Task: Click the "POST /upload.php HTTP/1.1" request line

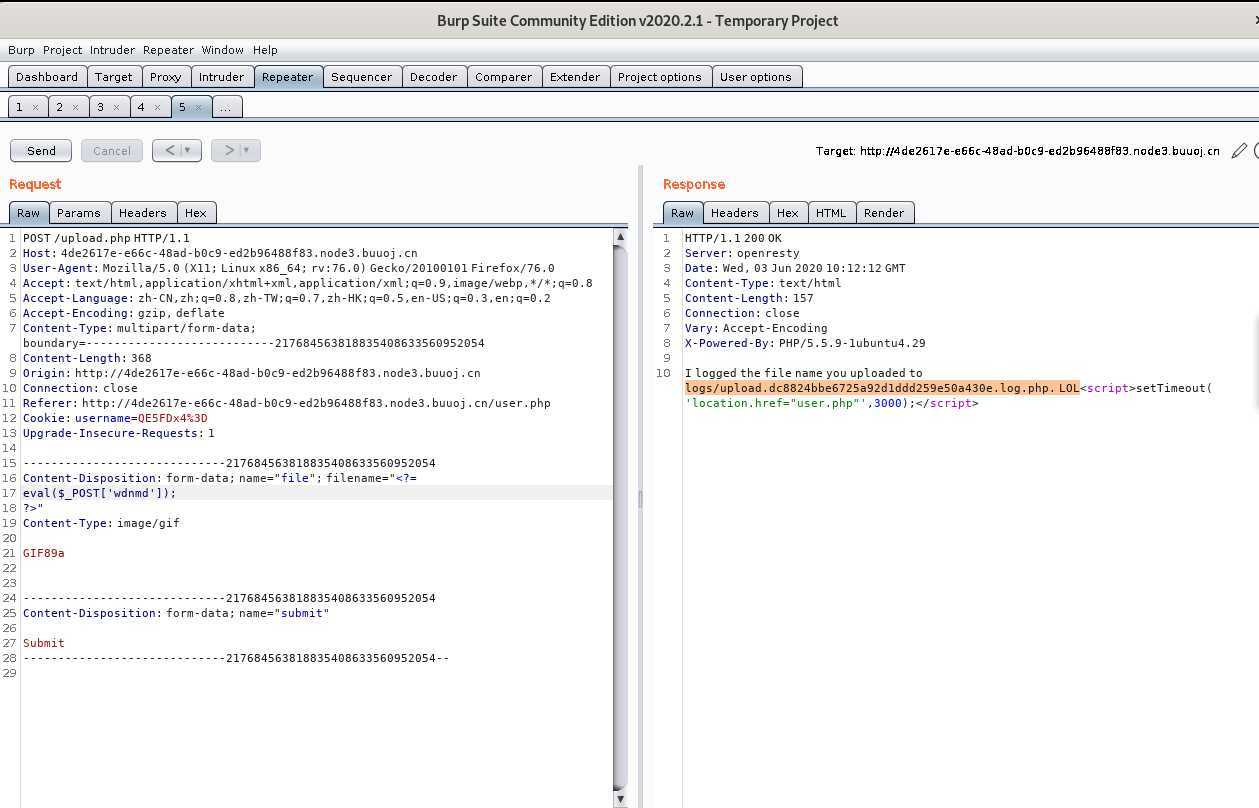Action: 106,238
